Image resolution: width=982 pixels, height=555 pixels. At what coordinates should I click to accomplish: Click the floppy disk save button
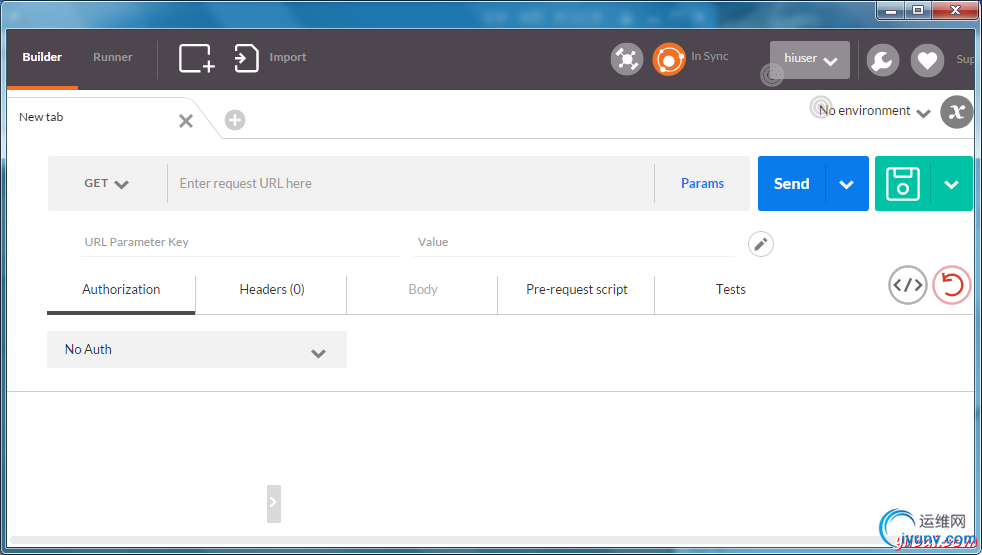click(x=902, y=184)
